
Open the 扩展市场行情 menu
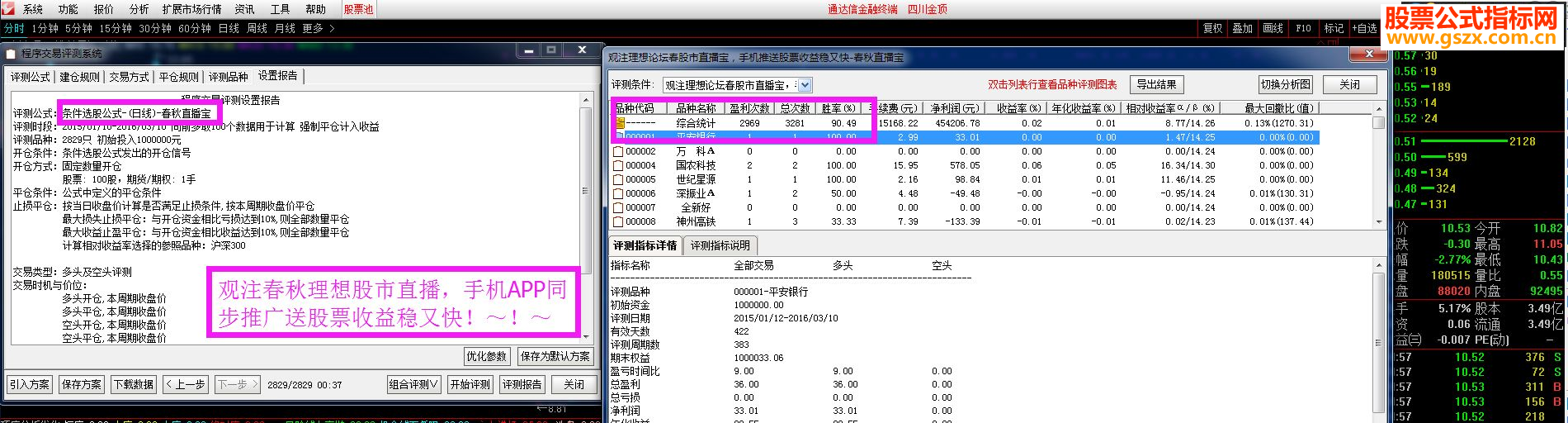tap(192, 9)
